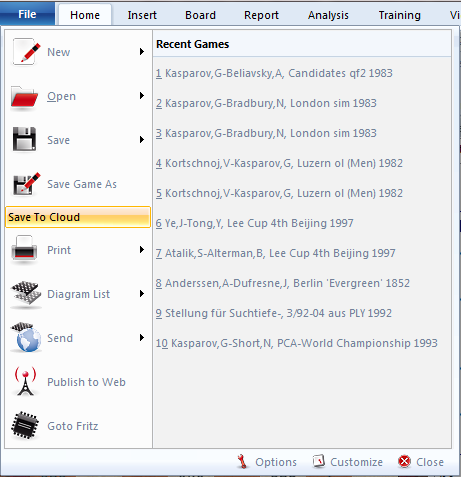Switch to the Insert ribbon tab

tap(142, 15)
